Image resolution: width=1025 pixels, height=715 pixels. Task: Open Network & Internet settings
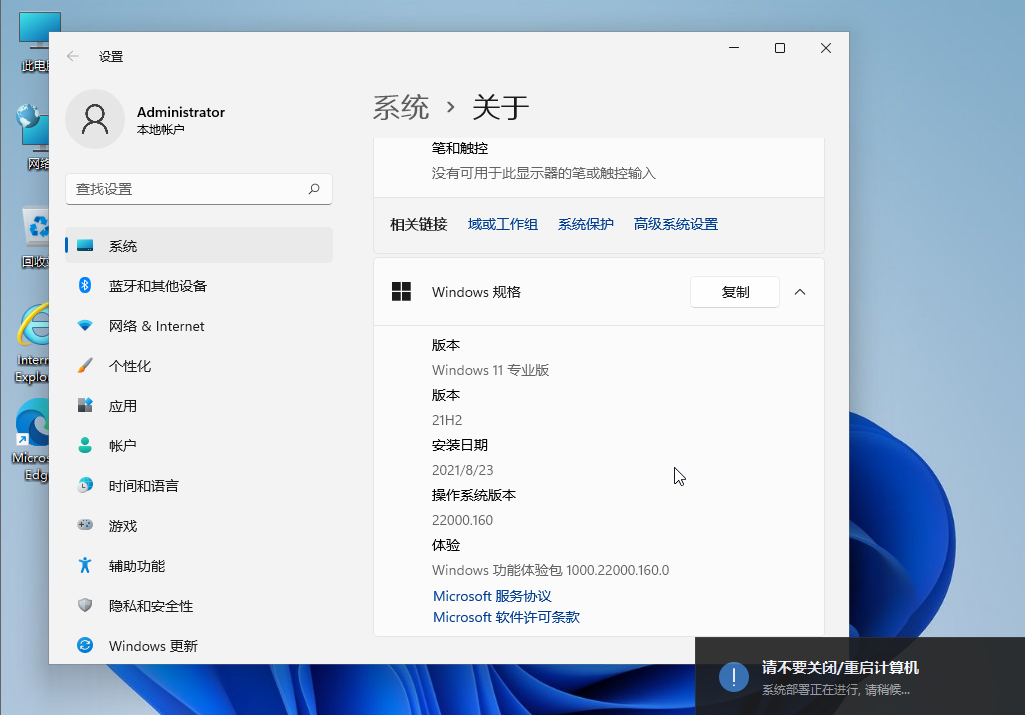coord(156,326)
